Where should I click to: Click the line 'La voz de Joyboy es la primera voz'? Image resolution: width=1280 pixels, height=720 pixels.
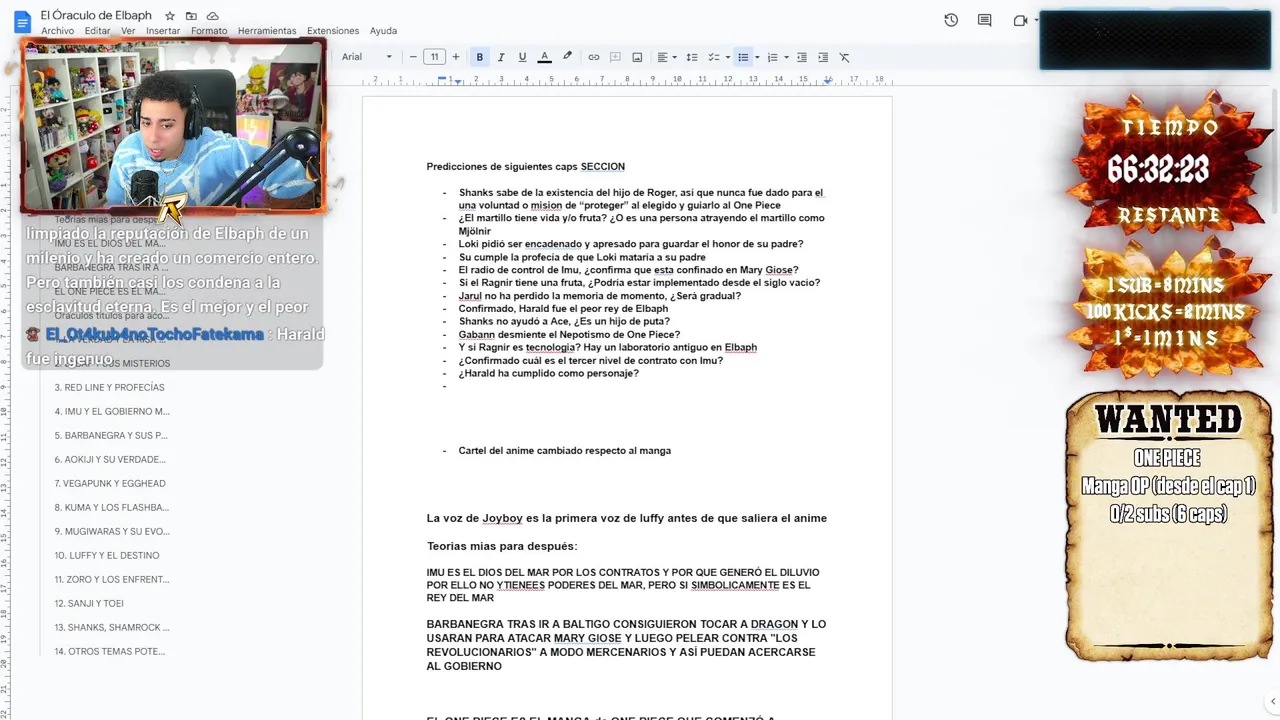pos(626,518)
